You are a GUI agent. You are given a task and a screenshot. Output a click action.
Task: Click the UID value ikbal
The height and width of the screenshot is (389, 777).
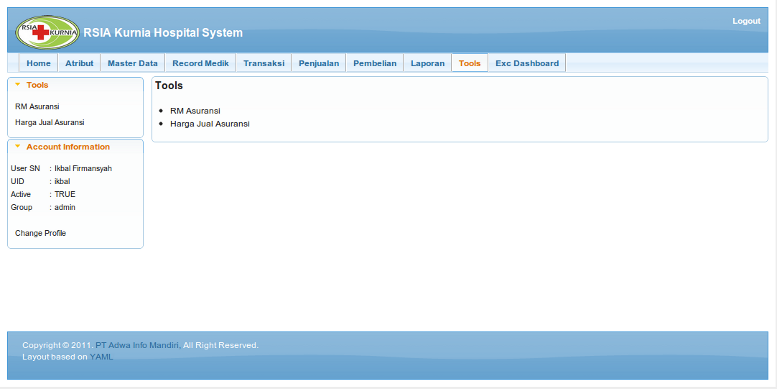point(62,181)
